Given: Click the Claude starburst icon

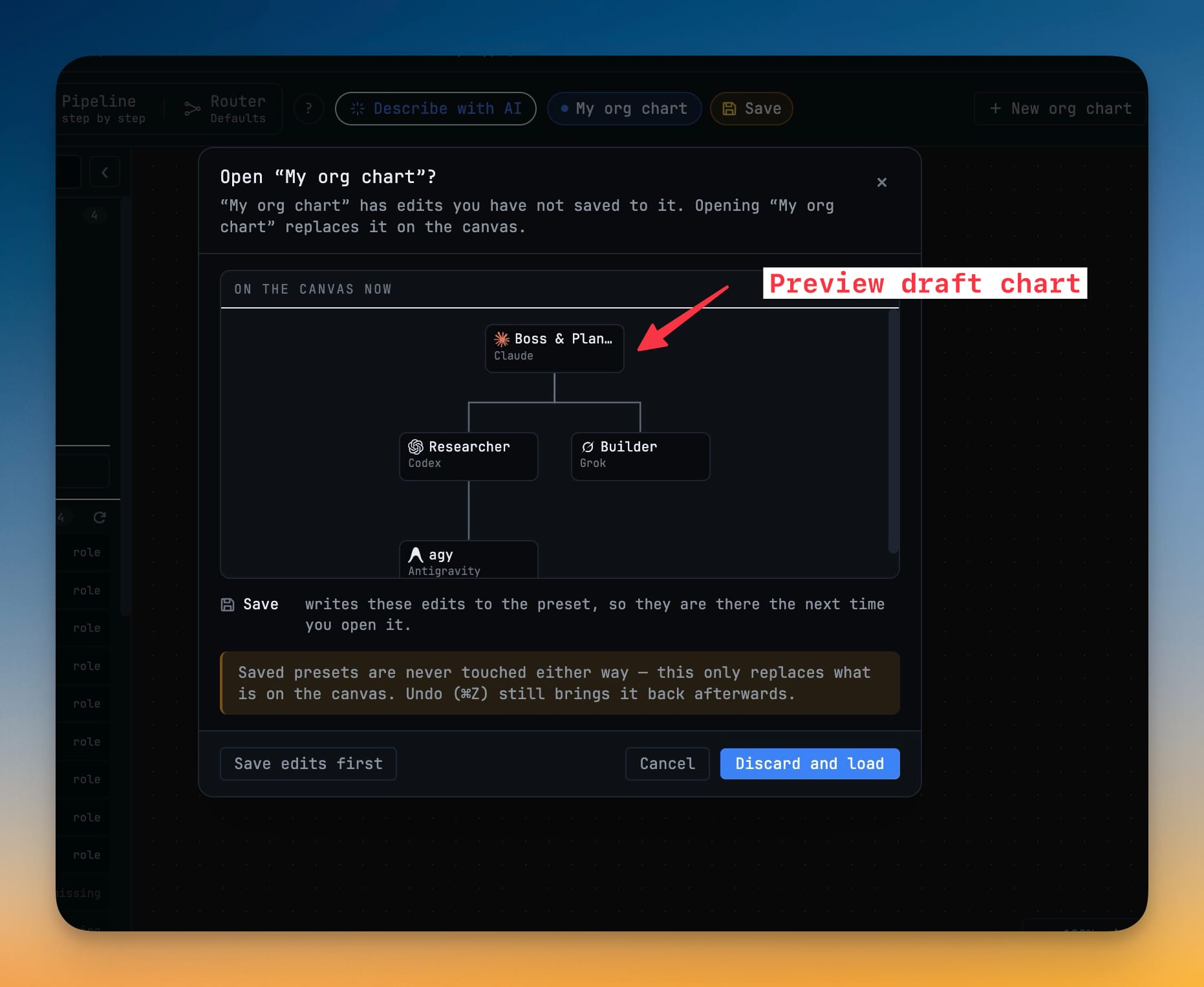Looking at the screenshot, I should pos(502,339).
